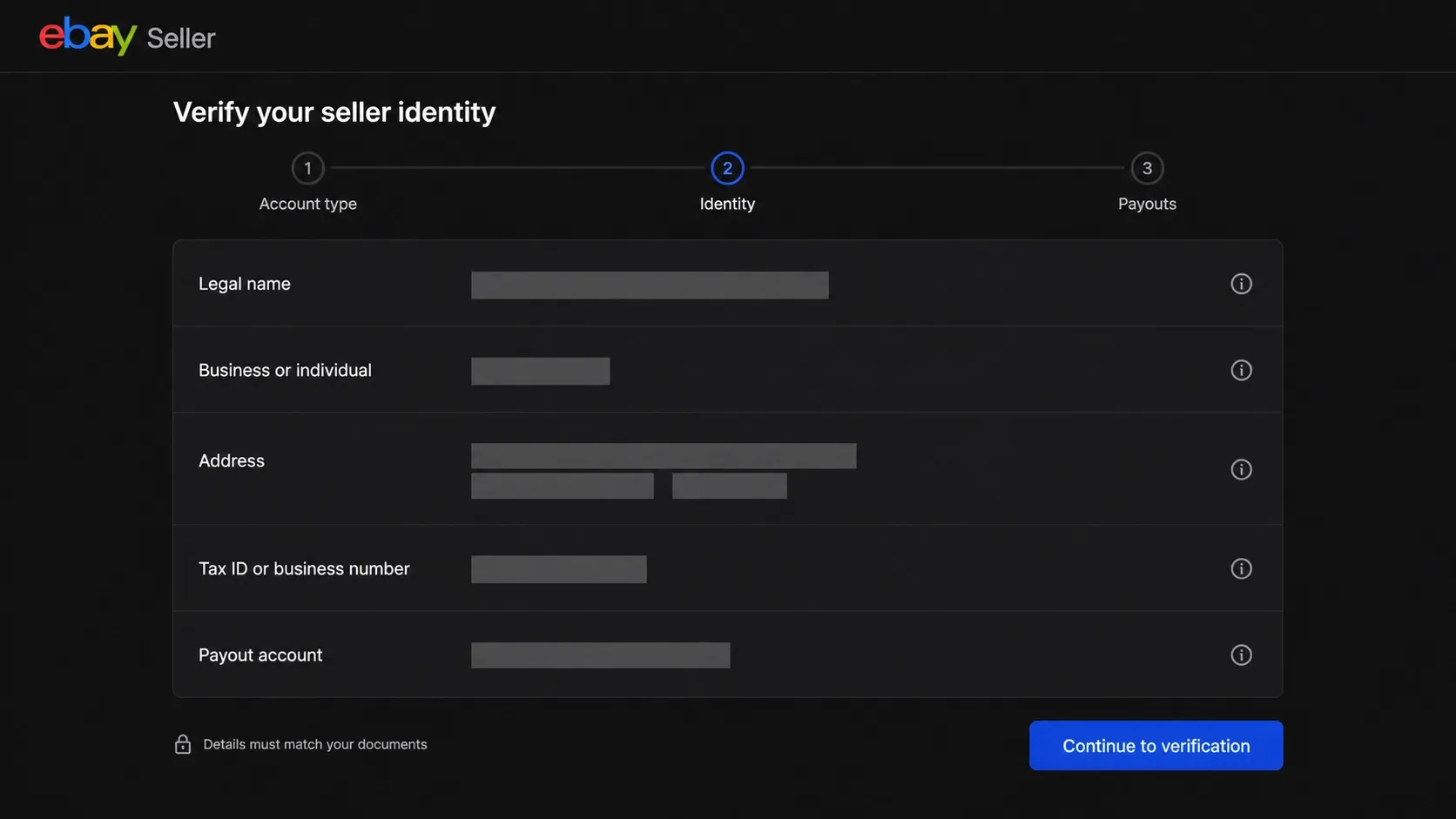Click the 'Legal name' label

245,284
